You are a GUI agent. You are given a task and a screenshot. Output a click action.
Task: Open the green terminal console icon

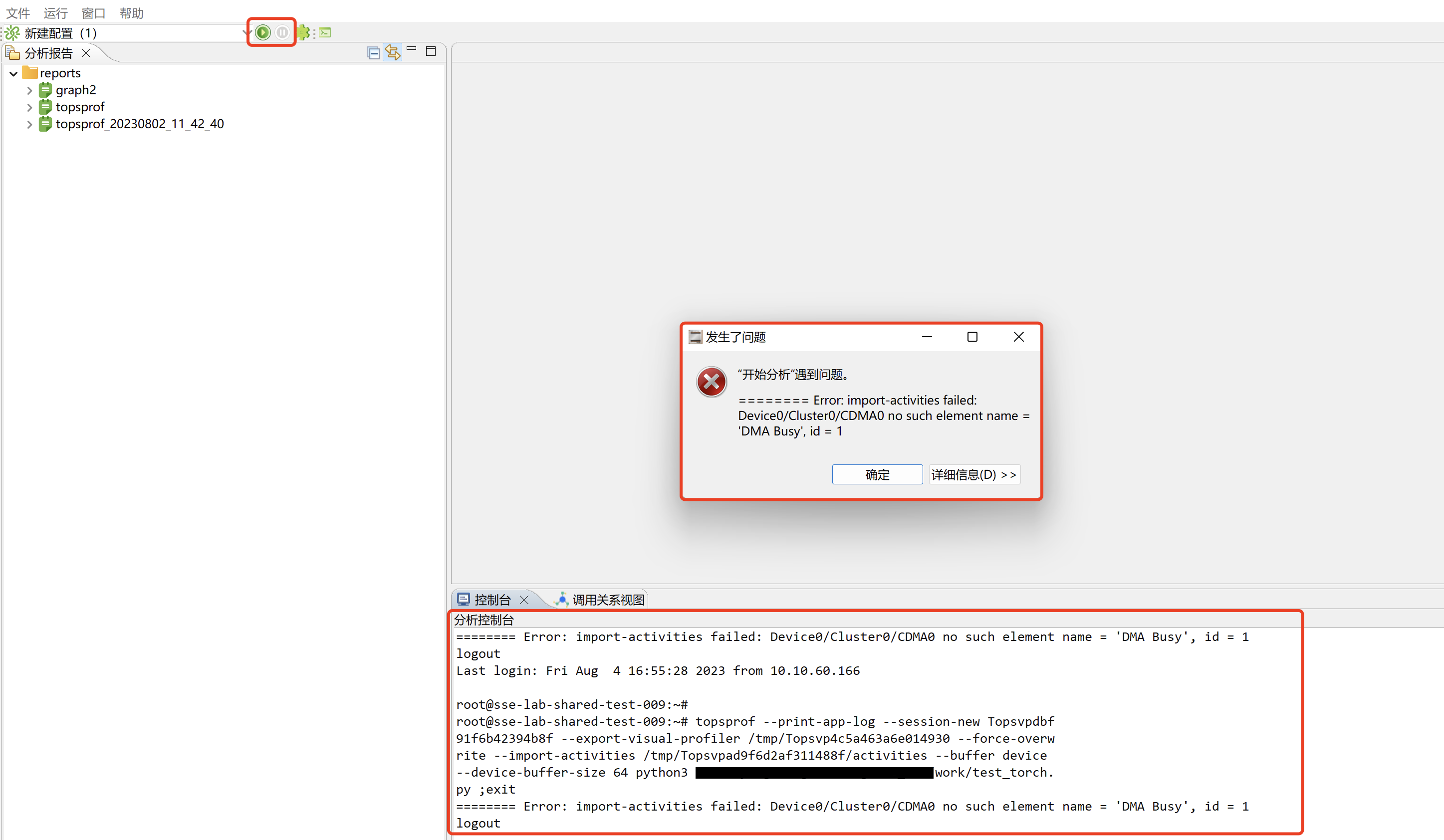click(x=325, y=32)
